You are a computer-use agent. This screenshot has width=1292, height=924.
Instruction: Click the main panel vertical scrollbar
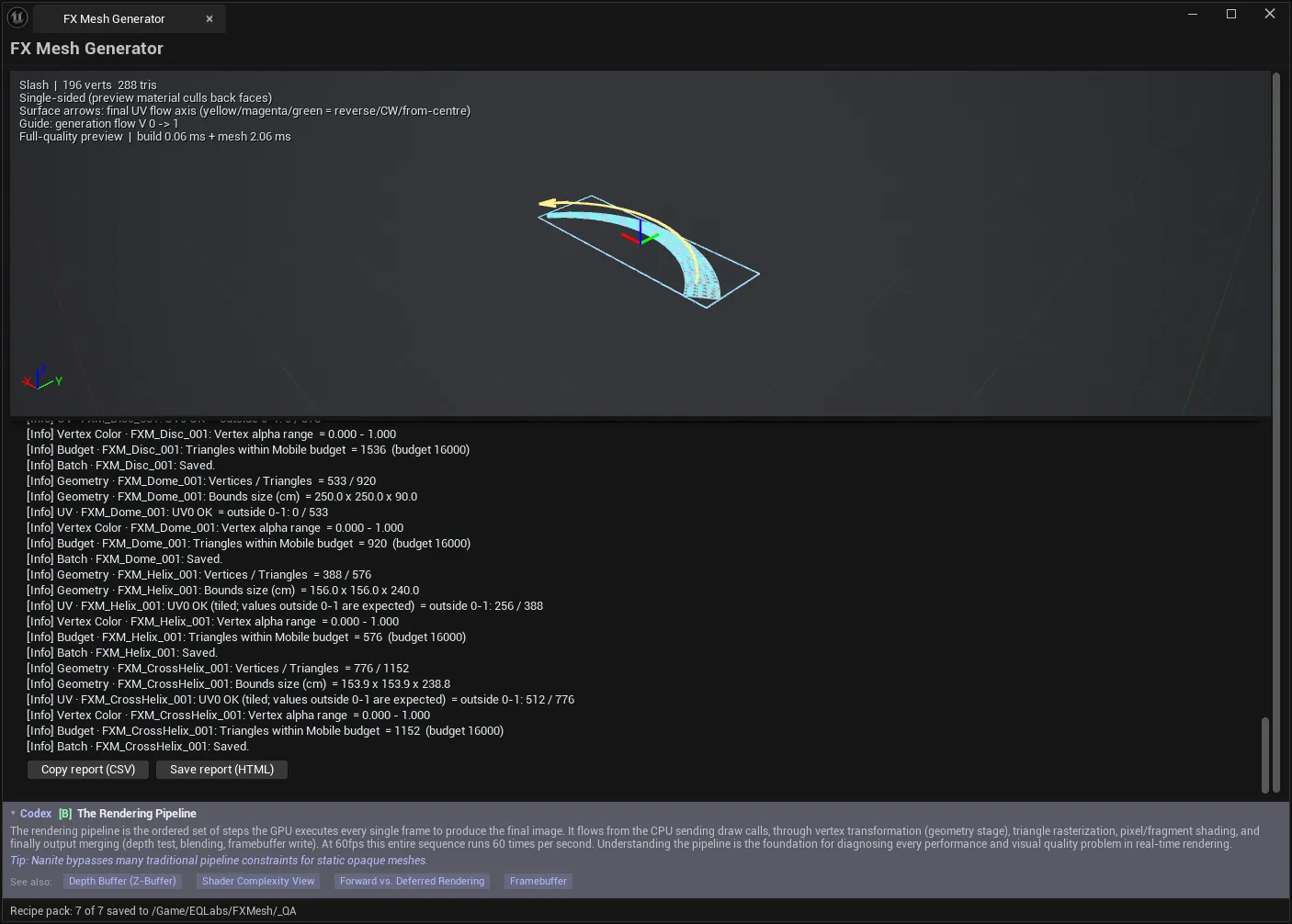tap(1276, 432)
